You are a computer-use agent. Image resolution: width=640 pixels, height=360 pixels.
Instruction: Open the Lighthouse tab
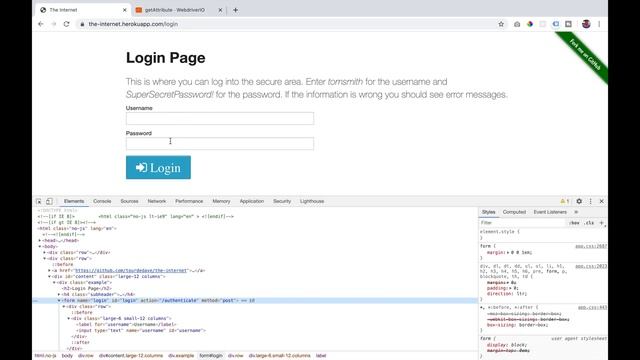[x=312, y=201]
